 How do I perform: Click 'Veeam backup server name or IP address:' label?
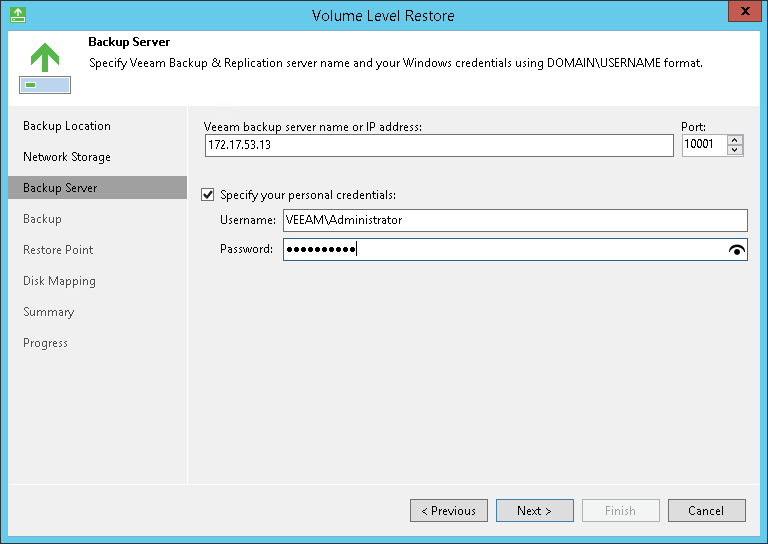tap(312, 127)
